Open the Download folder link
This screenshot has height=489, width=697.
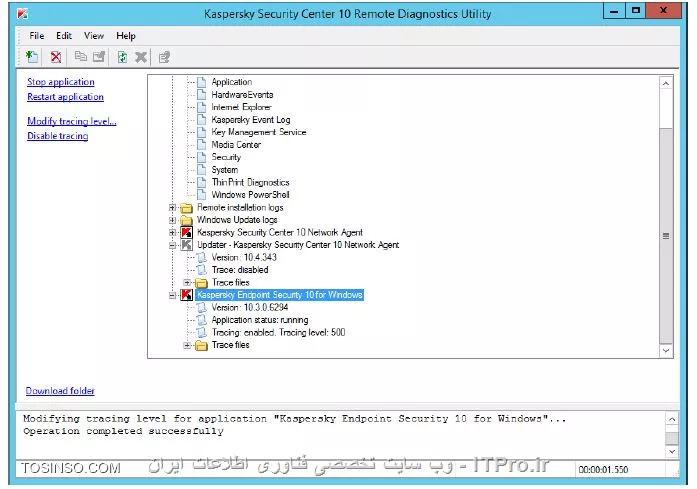tap(60, 391)
